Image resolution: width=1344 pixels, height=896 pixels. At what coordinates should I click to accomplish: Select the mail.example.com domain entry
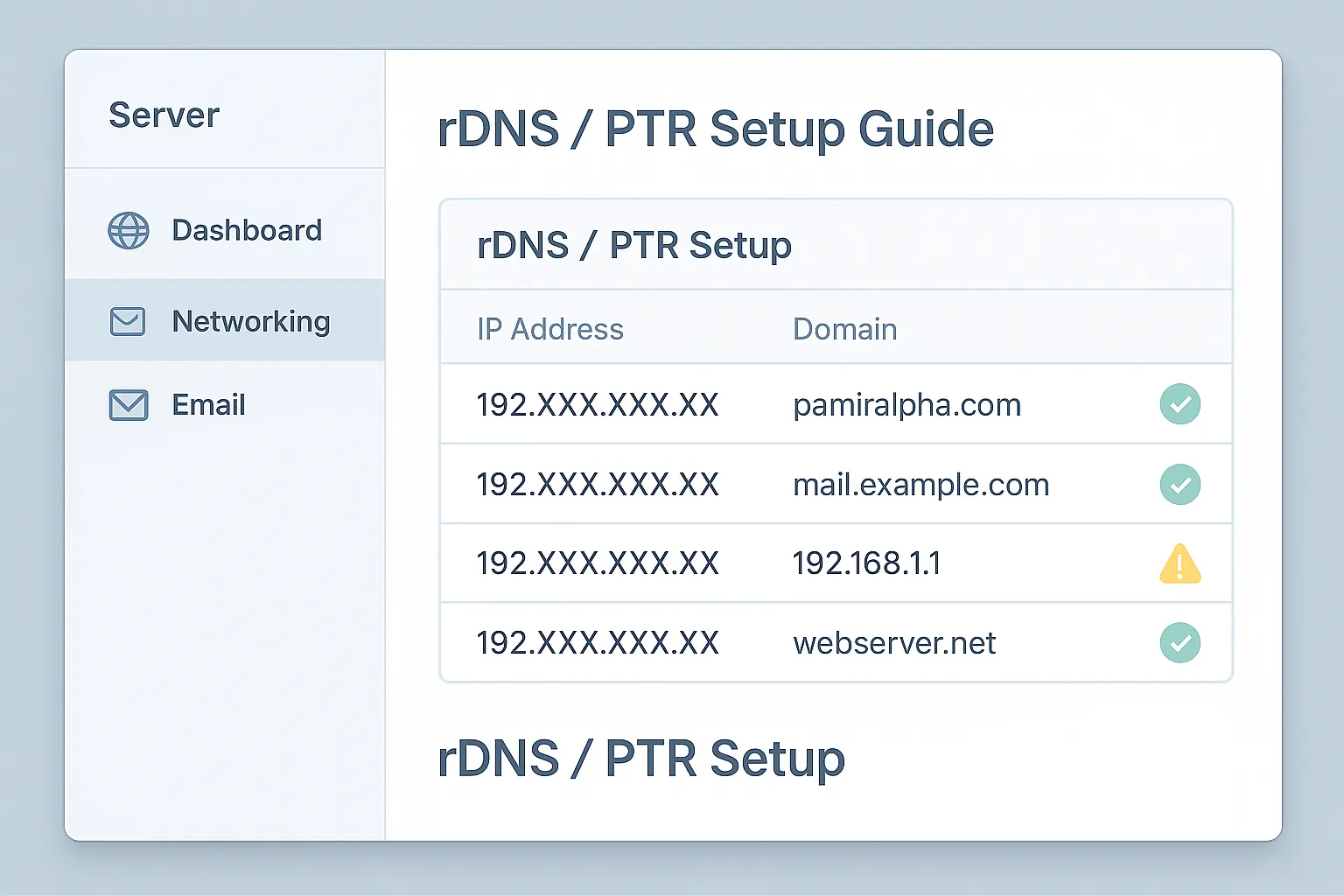(x=920, y=485)
